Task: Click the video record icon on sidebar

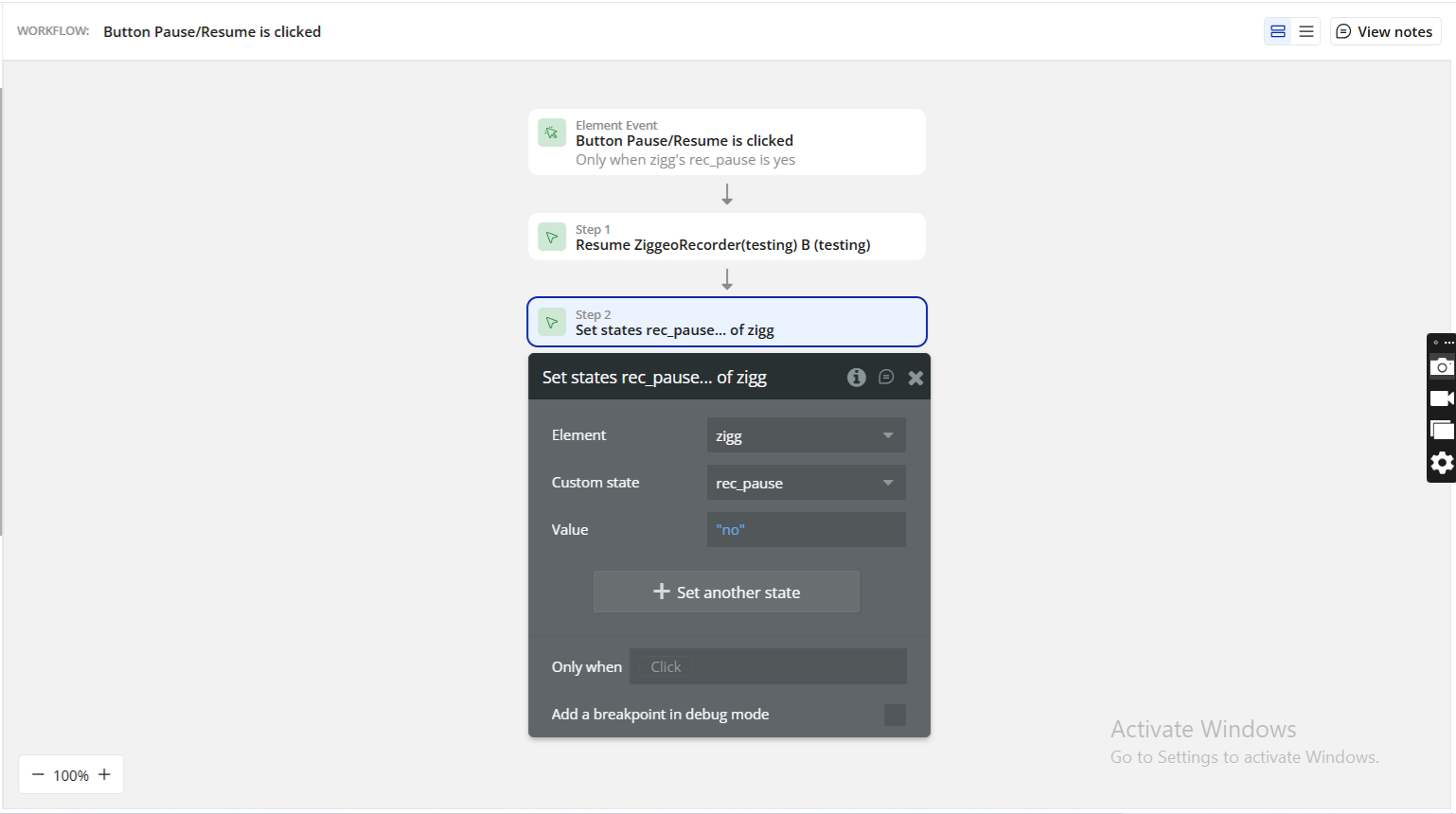Action: click(x=1441, y=398)
